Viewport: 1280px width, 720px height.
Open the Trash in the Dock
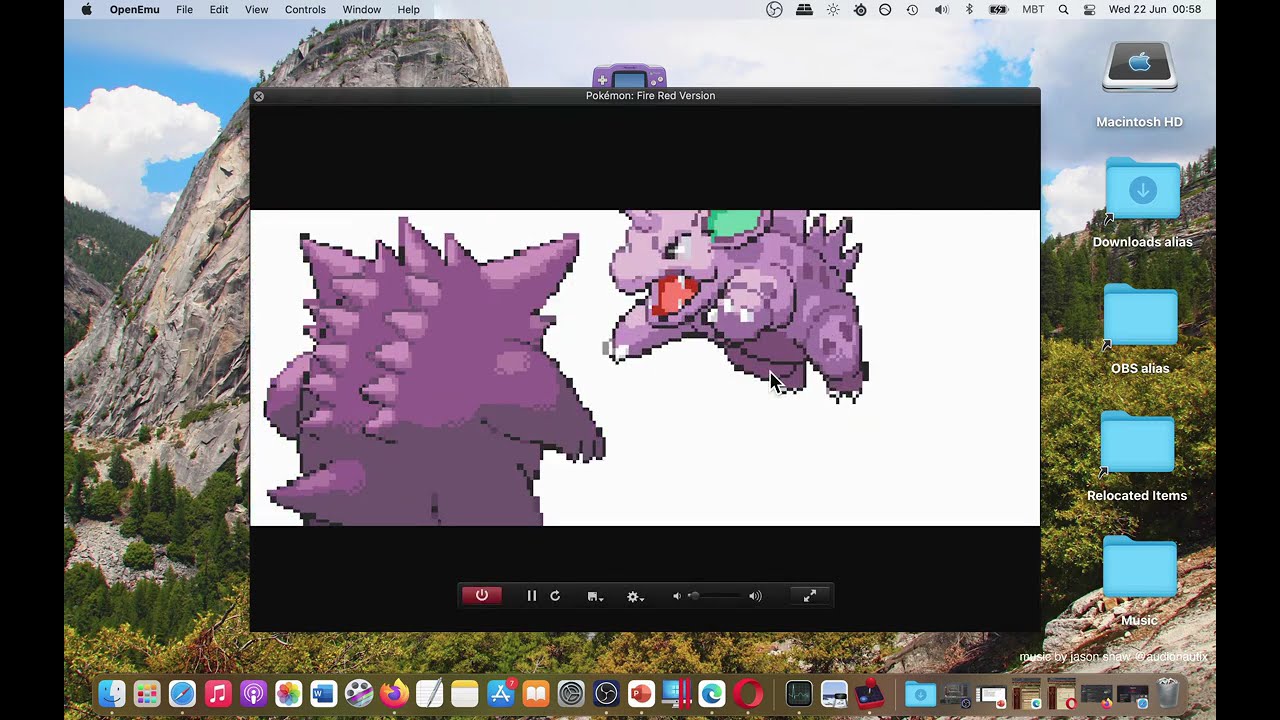(x=1168, y=693)
